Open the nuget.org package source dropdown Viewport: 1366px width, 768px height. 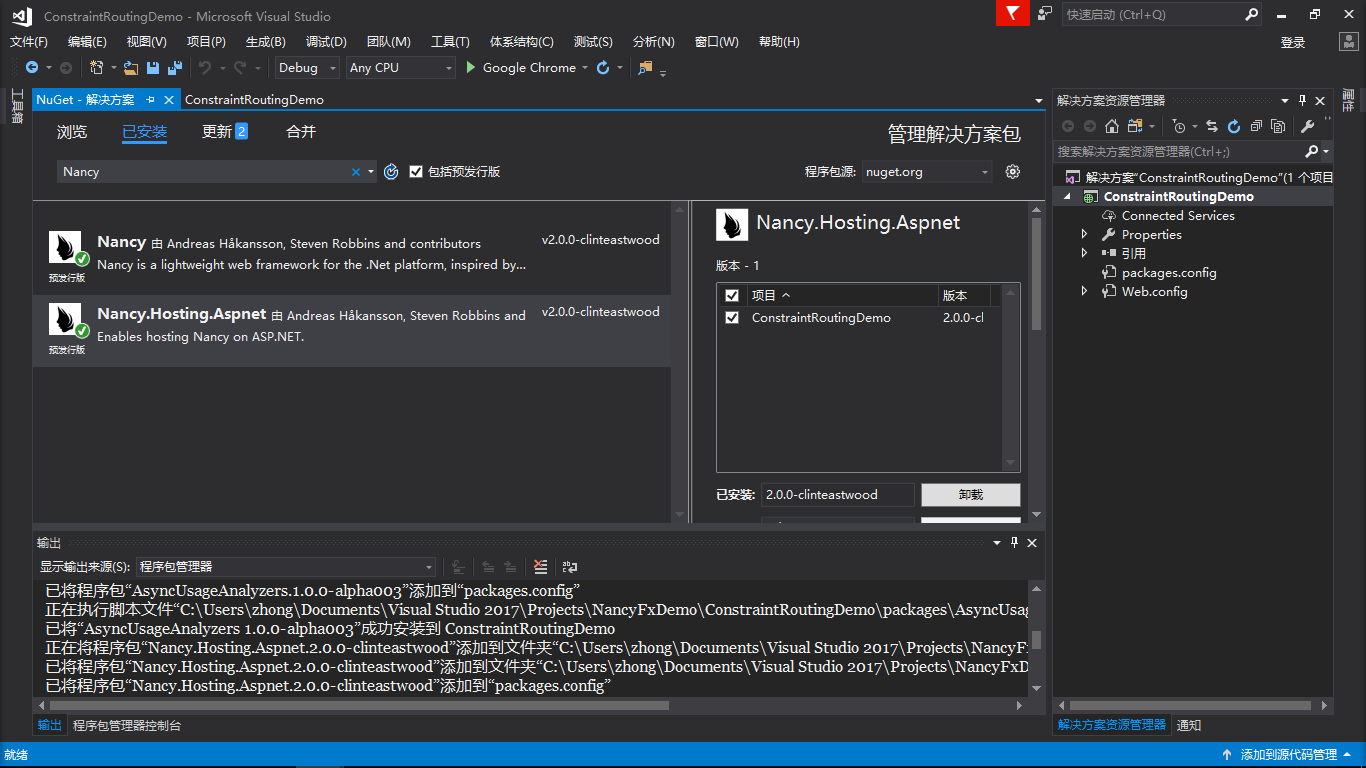tap(927, 172)
